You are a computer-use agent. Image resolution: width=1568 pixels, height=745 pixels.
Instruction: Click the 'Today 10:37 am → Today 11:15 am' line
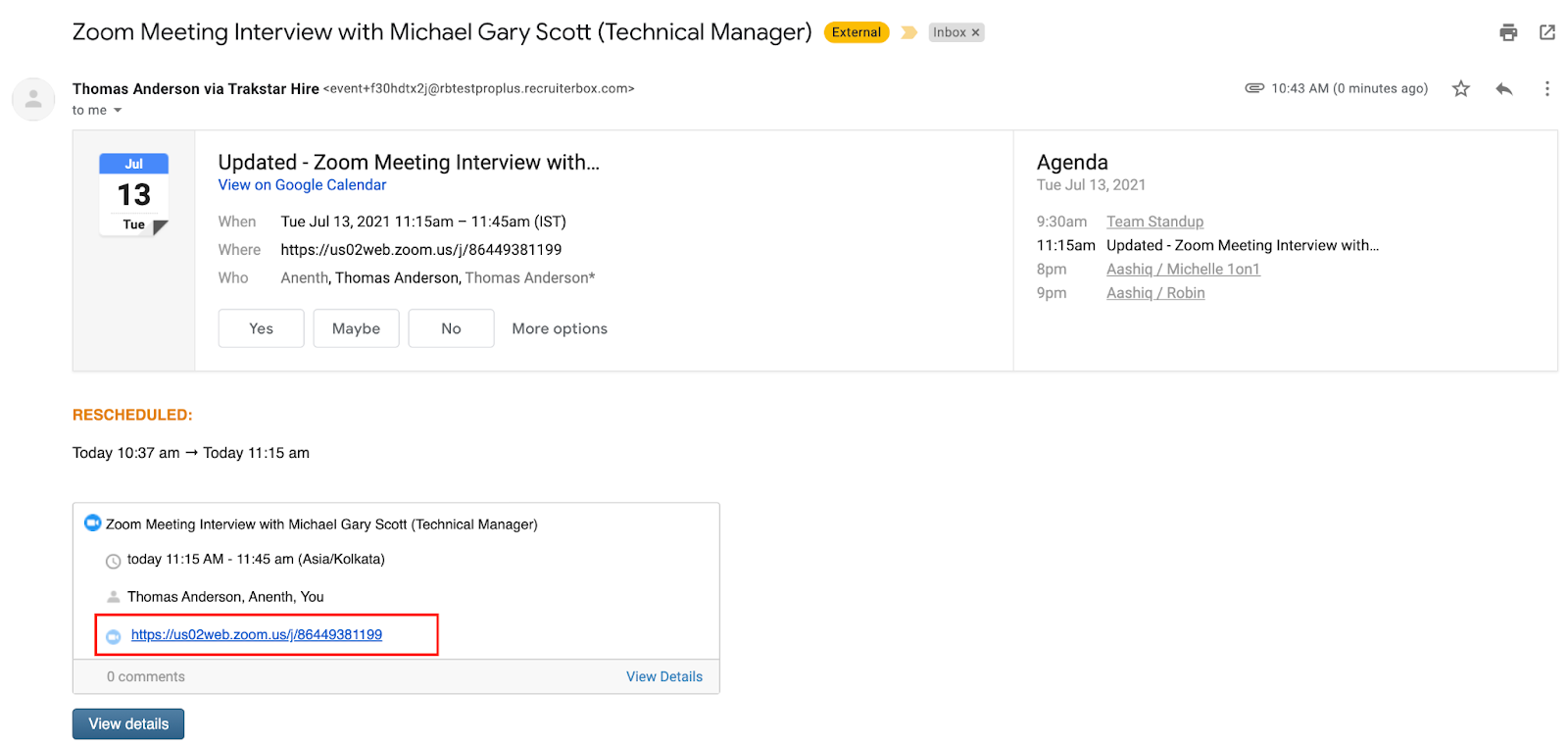pos(191,453)
